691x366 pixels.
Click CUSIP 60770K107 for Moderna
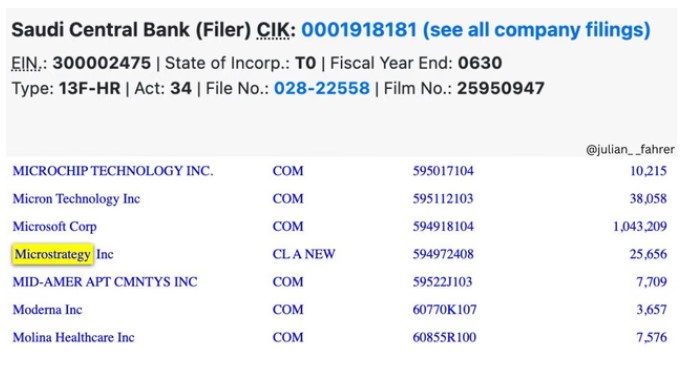(444, 310)
